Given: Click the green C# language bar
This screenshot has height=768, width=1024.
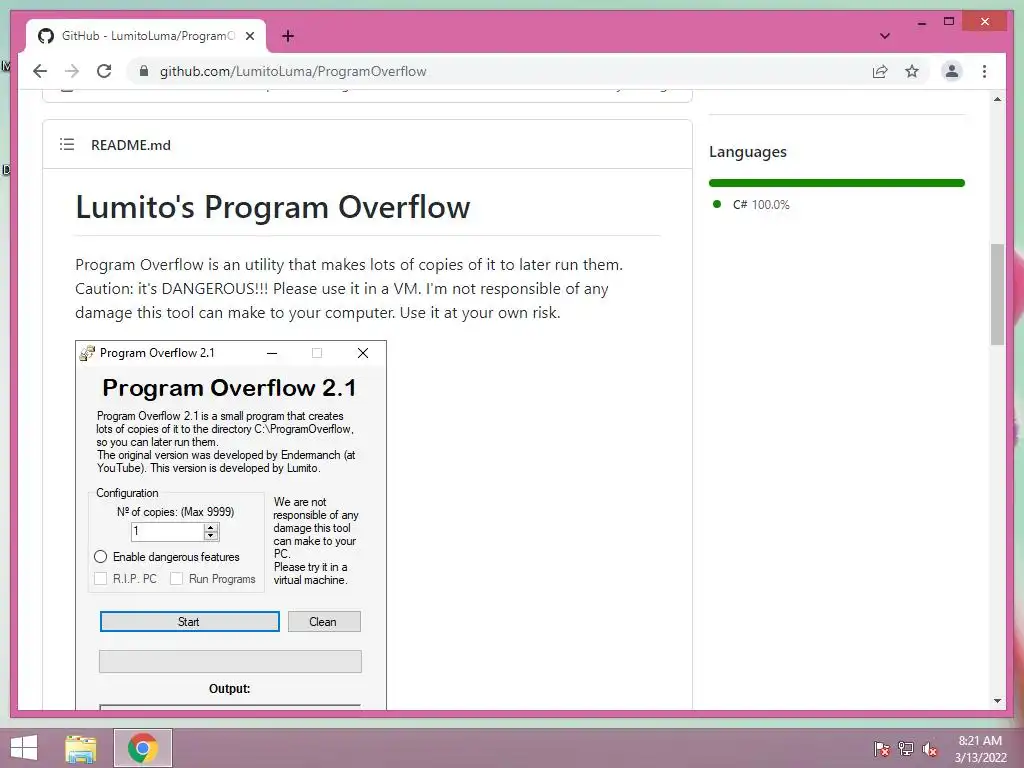Looking at the screenshot, I should click(837, 183).
